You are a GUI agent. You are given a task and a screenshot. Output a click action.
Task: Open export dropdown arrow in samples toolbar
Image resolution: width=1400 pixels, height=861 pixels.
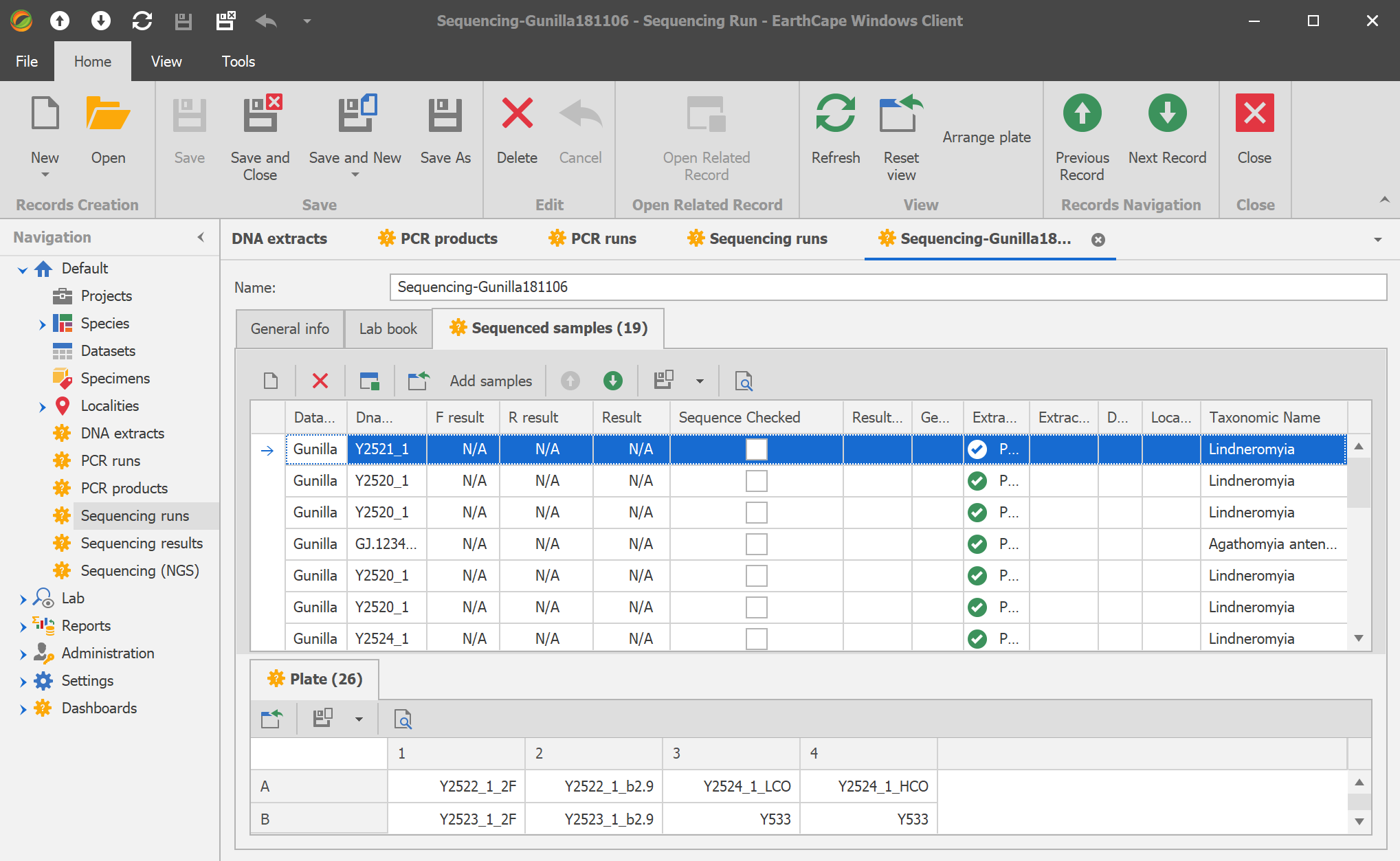point(700,381)
